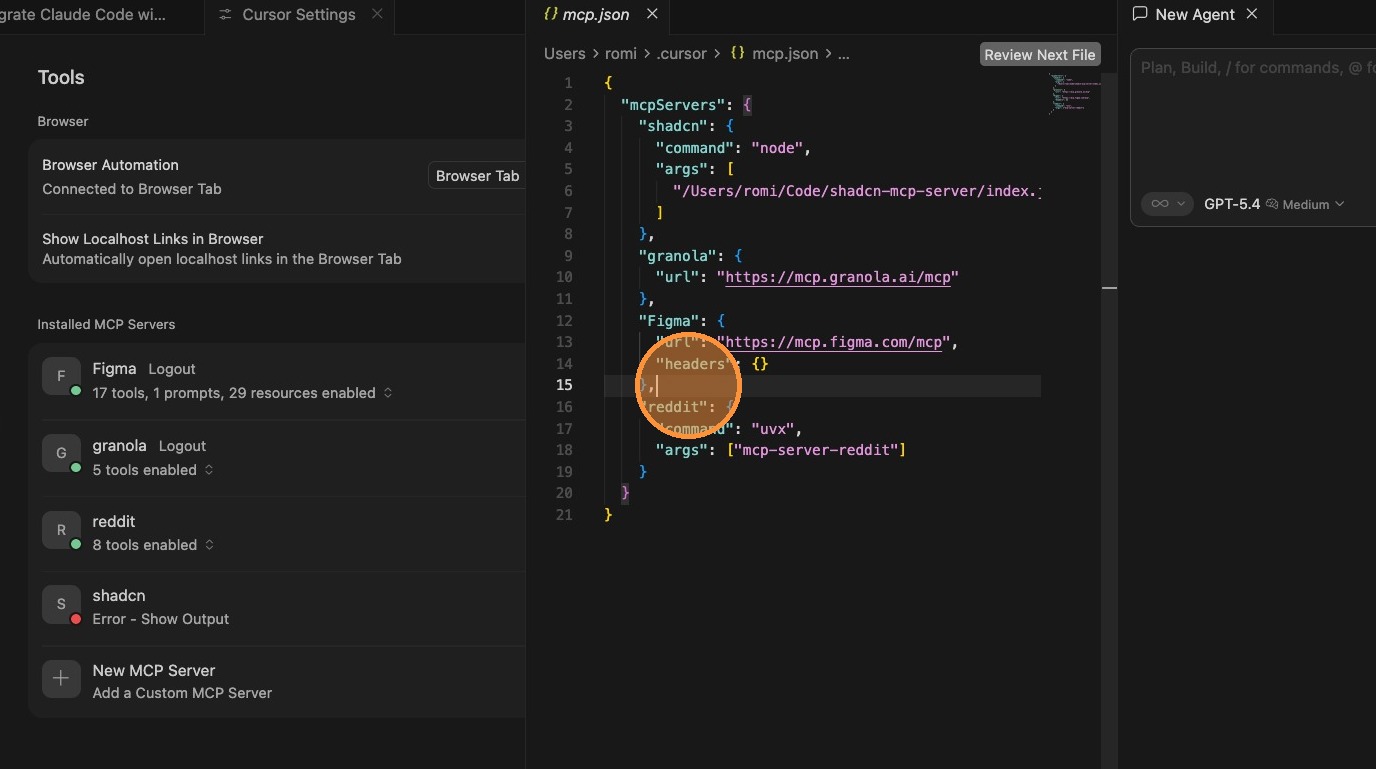Click the breadcrumb ellipsis segment
The height and width of the screenshot is (769, 1376).
click(843, 54)
